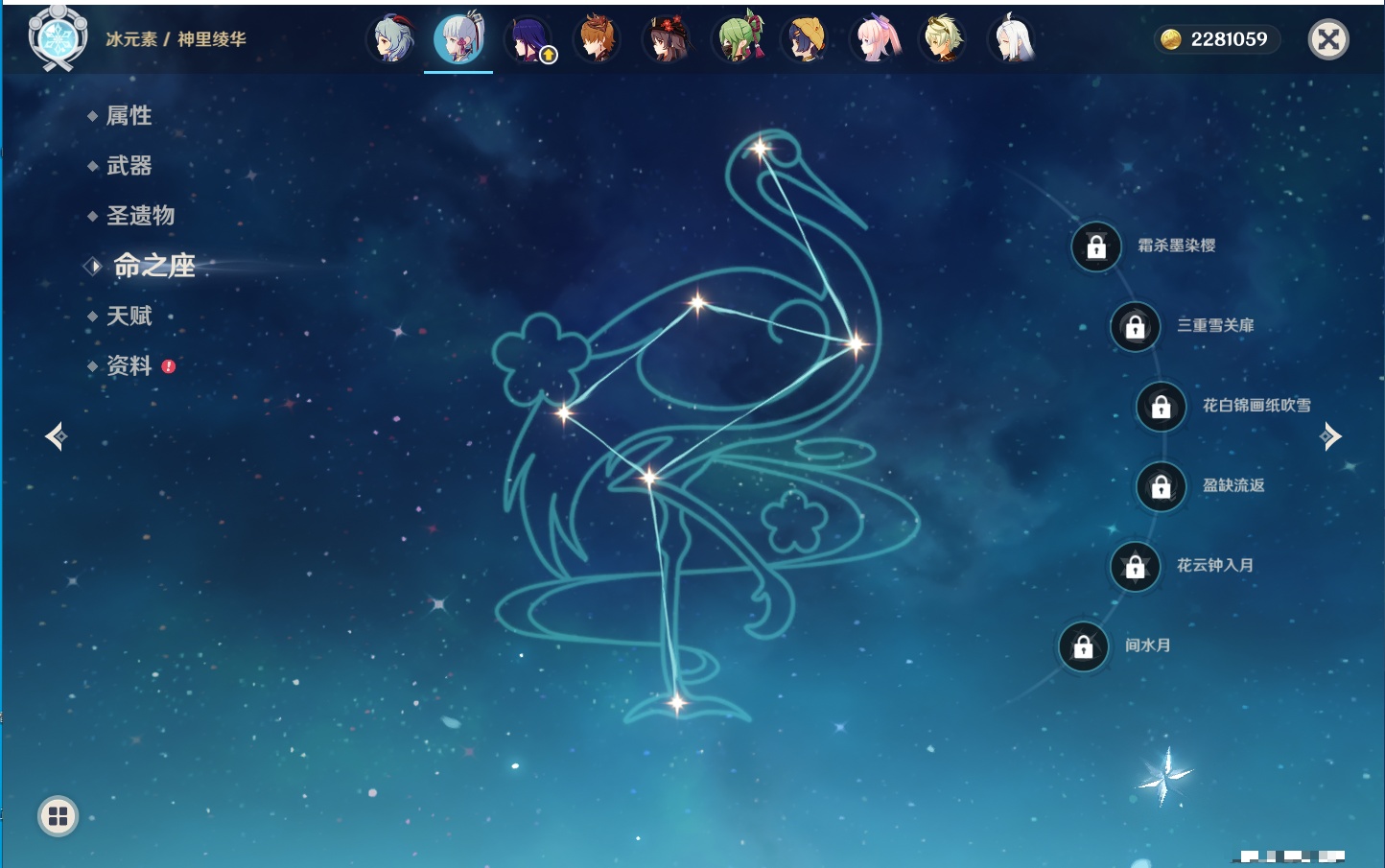The width and height of the screenshot is (1385, 868).
Task: Click the lock icon for 间水月
Action: [1084, 646]
